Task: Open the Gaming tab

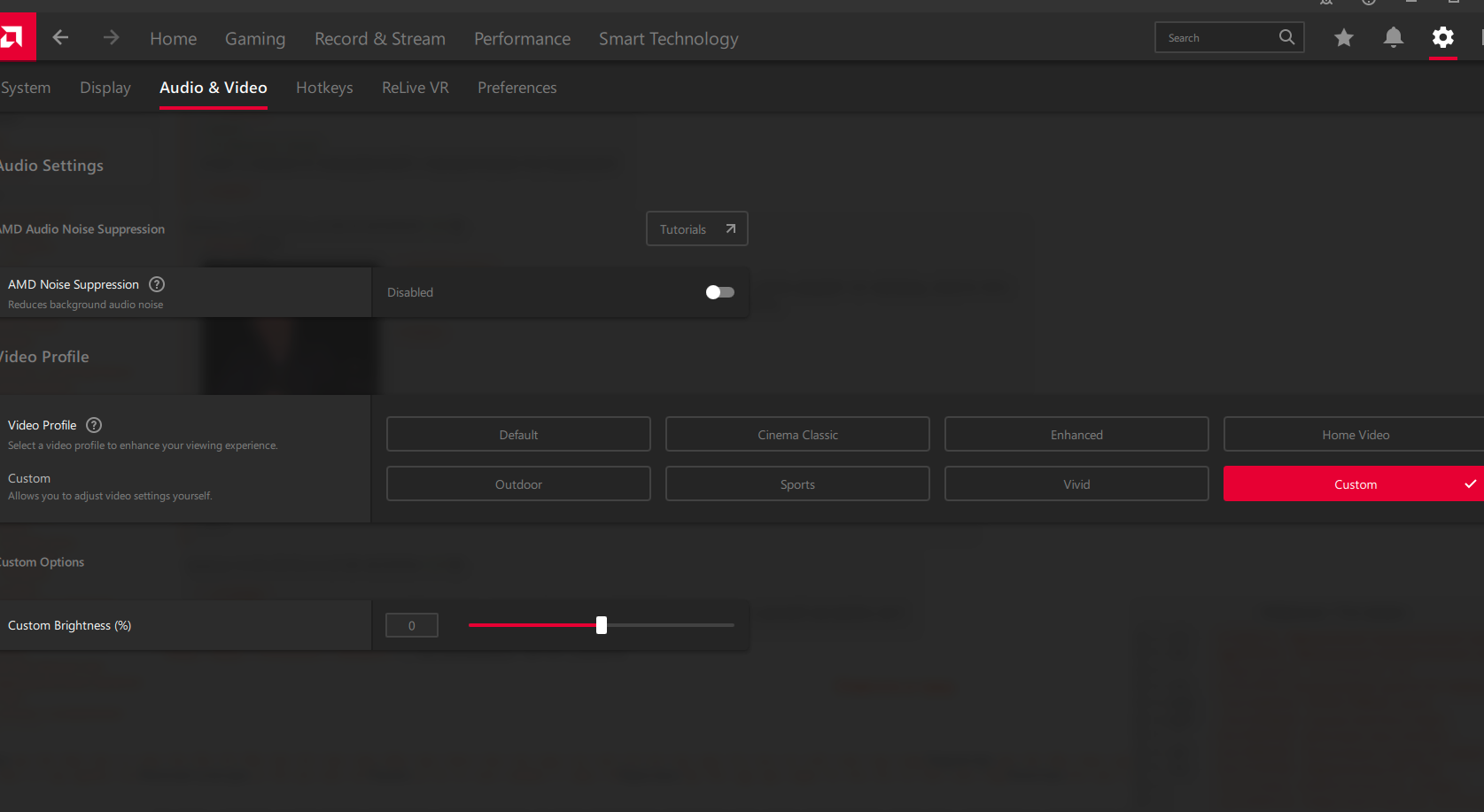Action: tap(255, 39)
